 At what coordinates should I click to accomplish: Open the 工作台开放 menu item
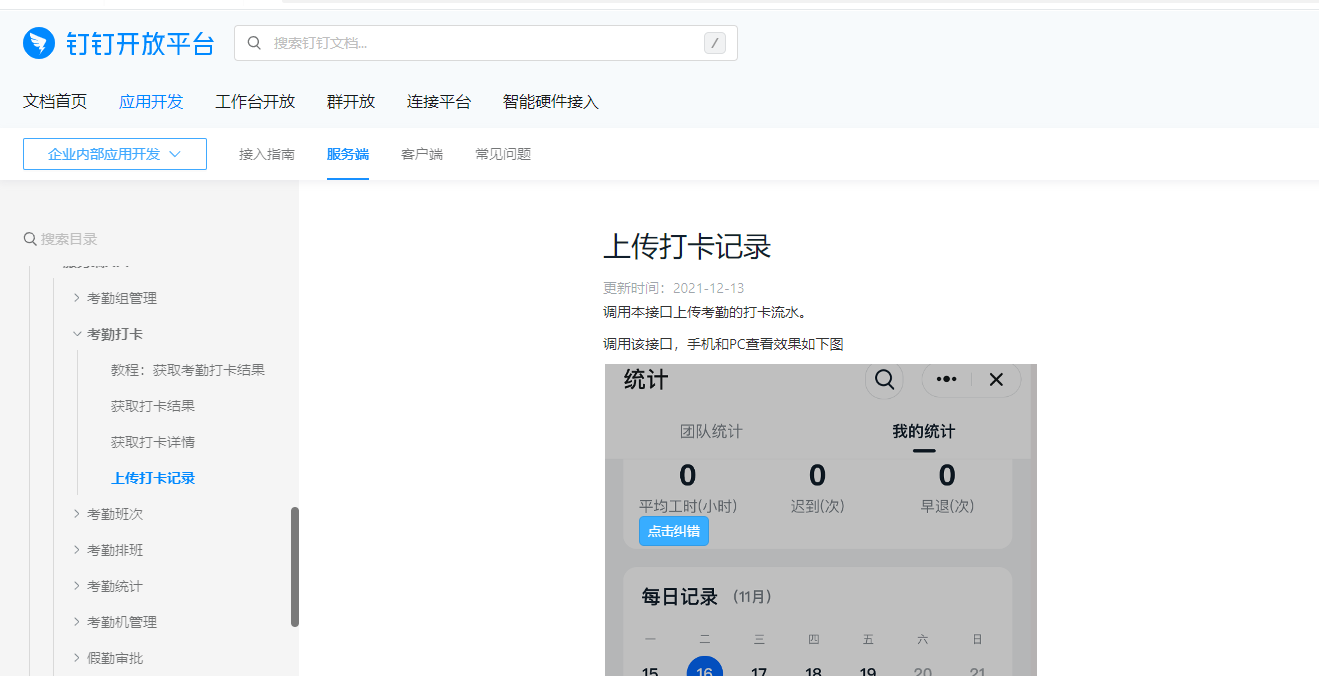255,101
